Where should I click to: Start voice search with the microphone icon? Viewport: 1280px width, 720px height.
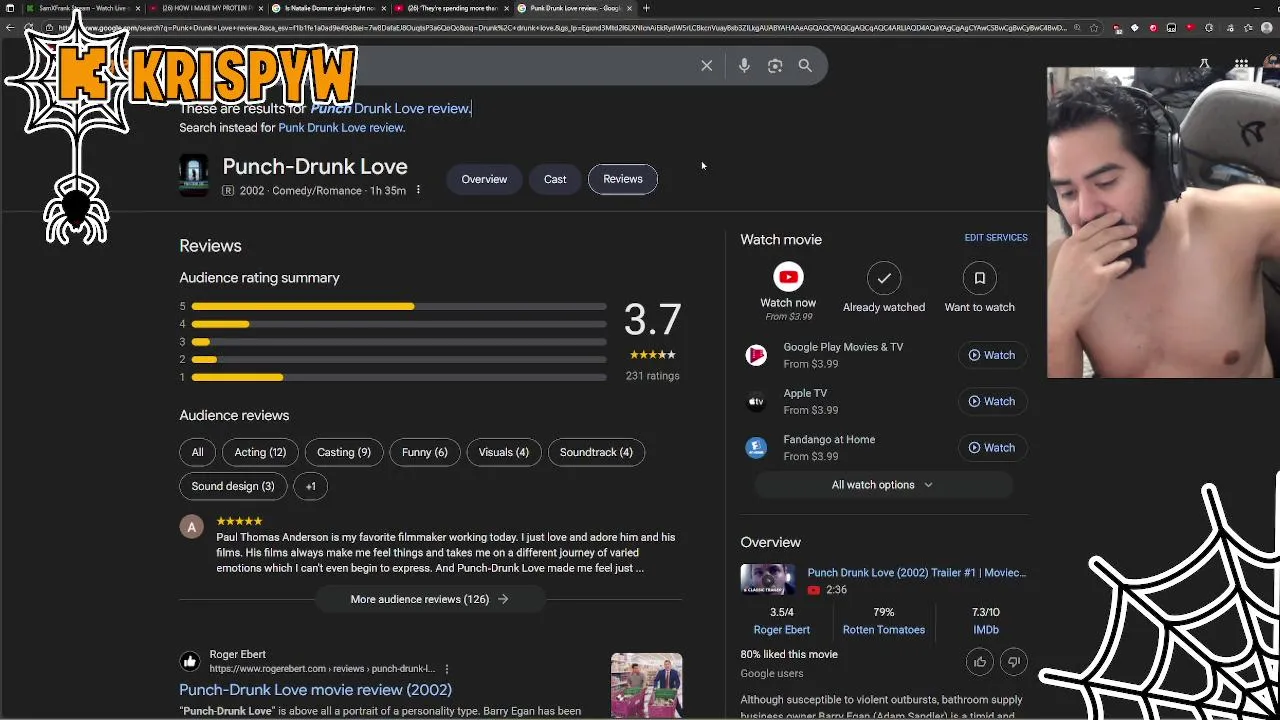744,65
